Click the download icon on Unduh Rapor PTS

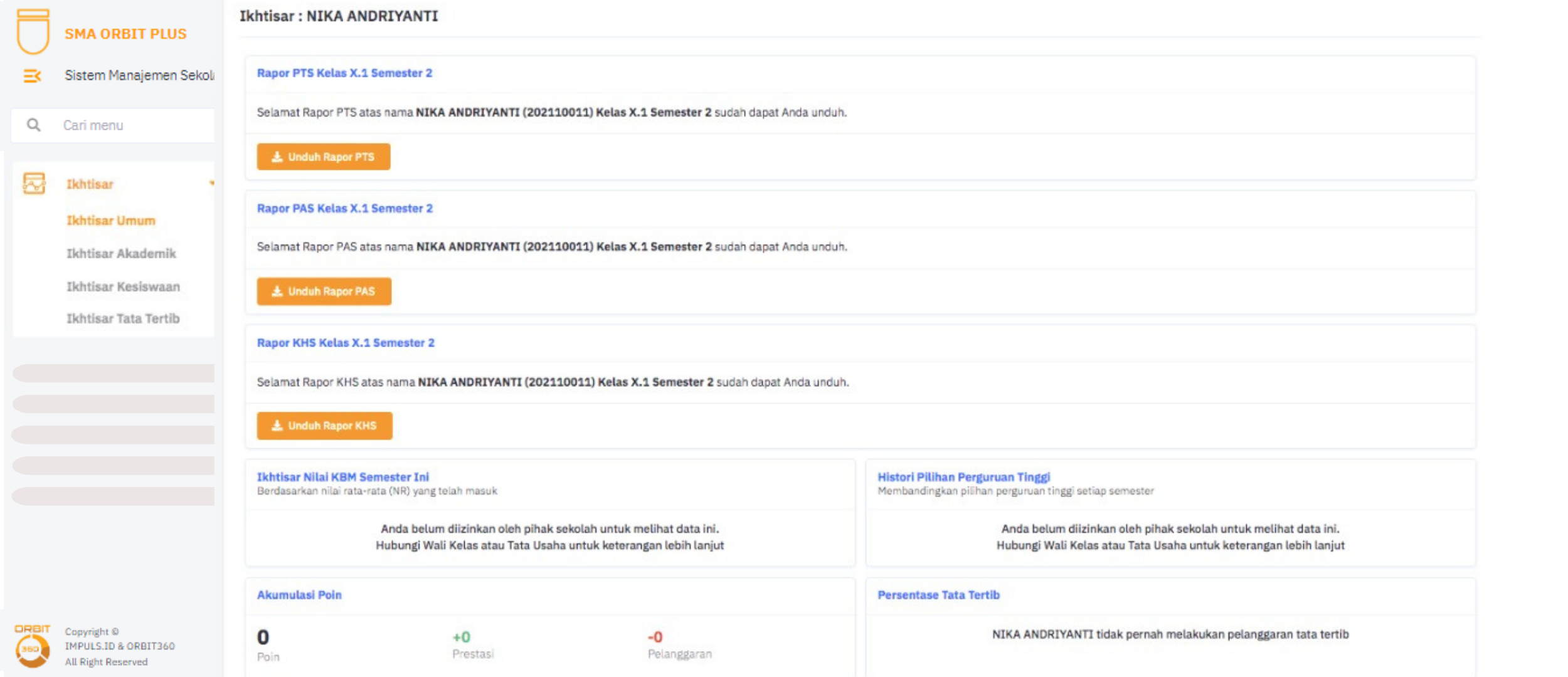click(x=277, y=157)
